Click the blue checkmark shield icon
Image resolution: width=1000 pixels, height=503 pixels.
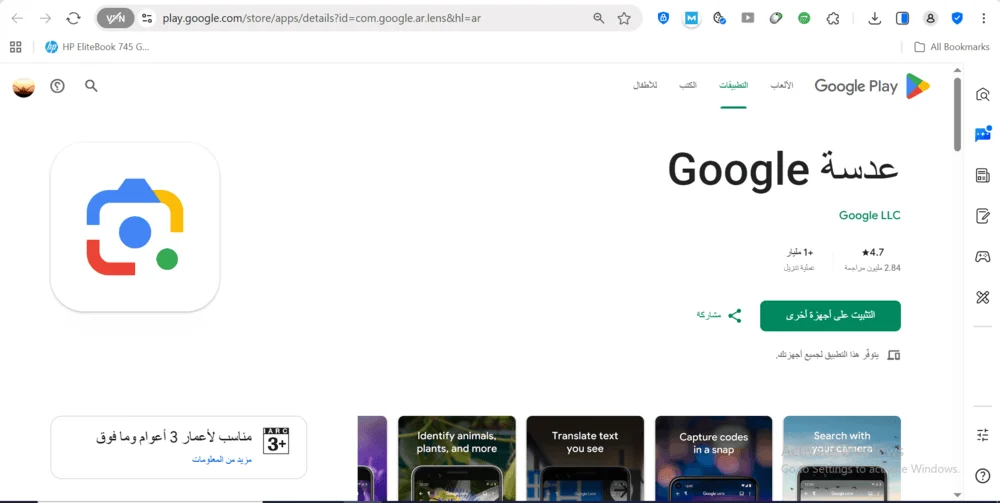coord(957,18)
